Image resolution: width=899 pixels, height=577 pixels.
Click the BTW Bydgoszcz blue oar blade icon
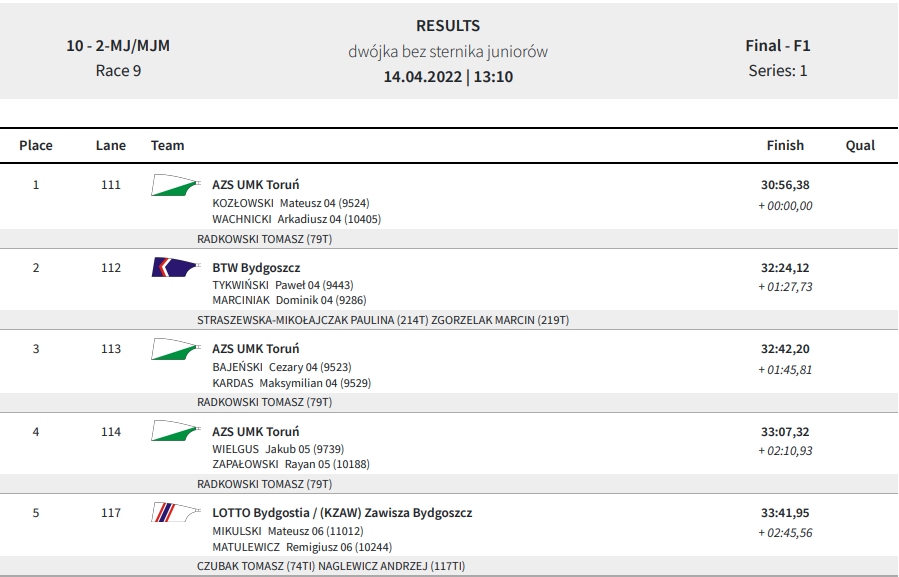[x=176, y=267]
